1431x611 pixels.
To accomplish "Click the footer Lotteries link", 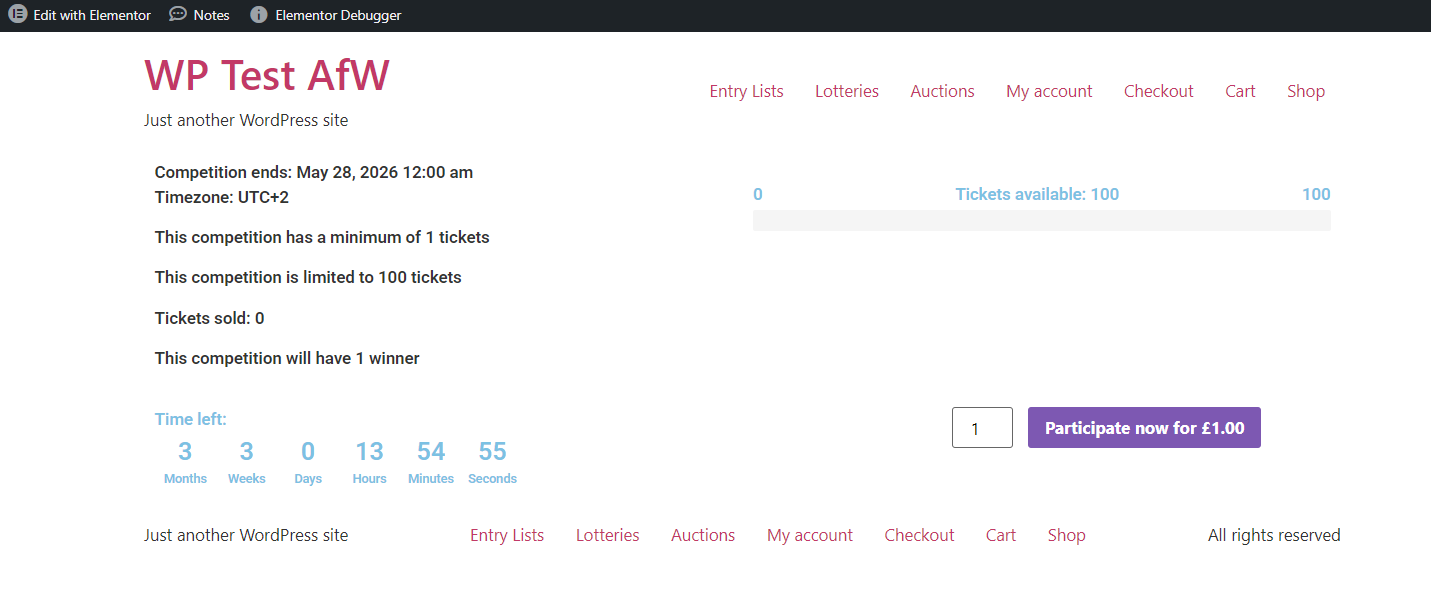I will pyautogui.click(x=607, y=535).
